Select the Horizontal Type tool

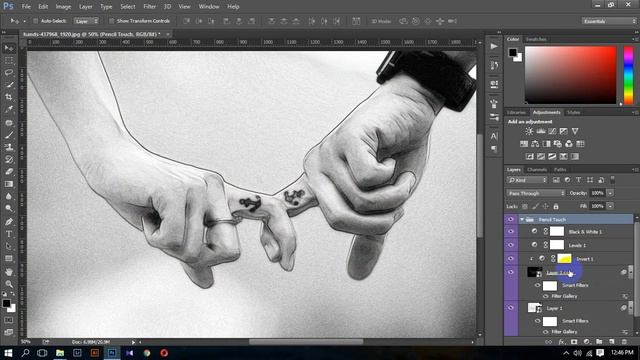(9, 234)
